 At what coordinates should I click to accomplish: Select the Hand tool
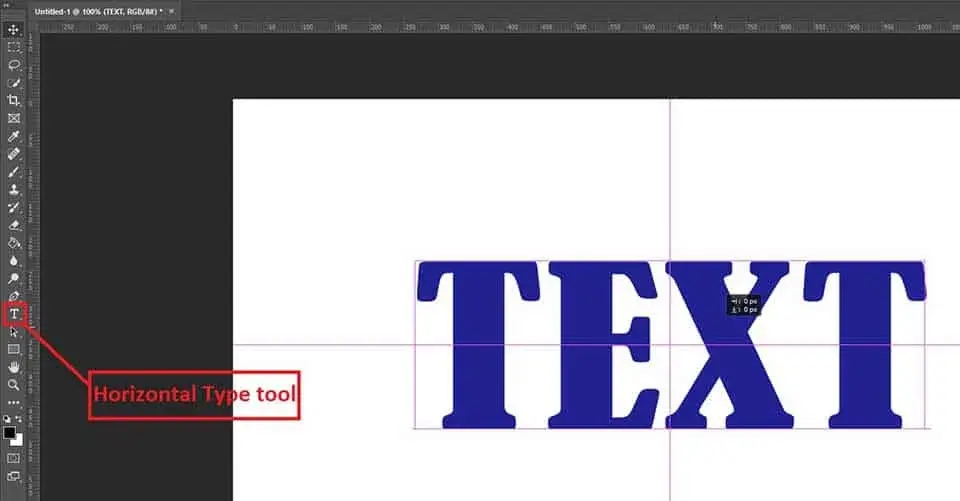pyautogui.click(x=13, y=367)
